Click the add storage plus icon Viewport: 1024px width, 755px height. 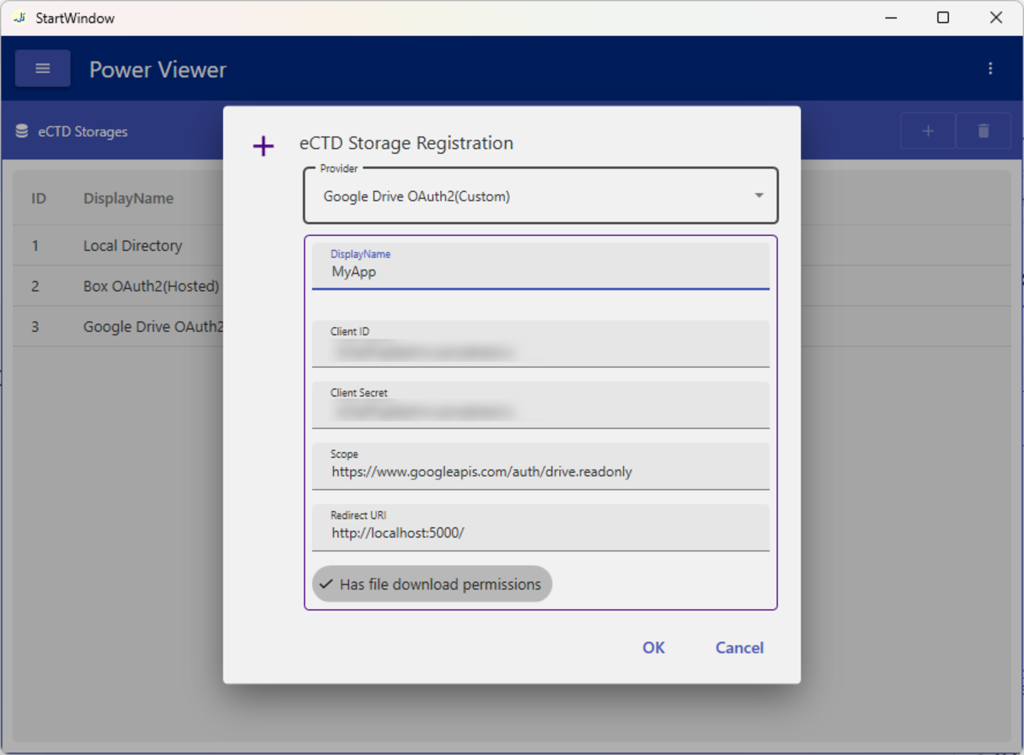[x=928, y=131]
